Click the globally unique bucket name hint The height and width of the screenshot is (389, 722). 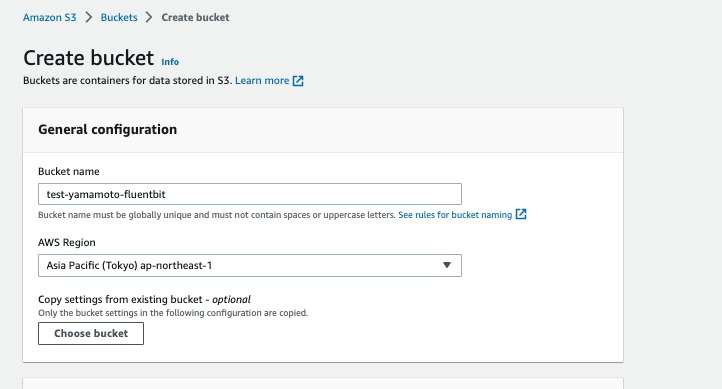(216, 215)
